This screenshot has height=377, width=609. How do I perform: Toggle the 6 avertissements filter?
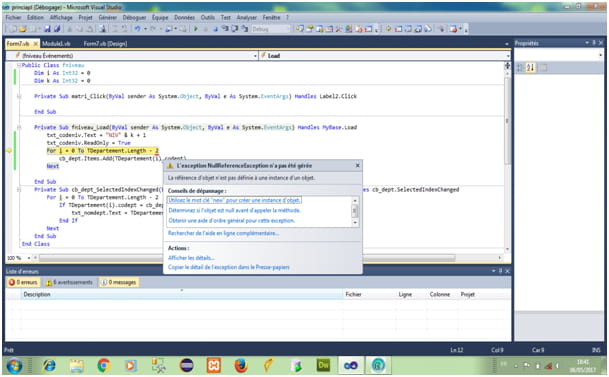pyautogui.click(x=69, y=282)
